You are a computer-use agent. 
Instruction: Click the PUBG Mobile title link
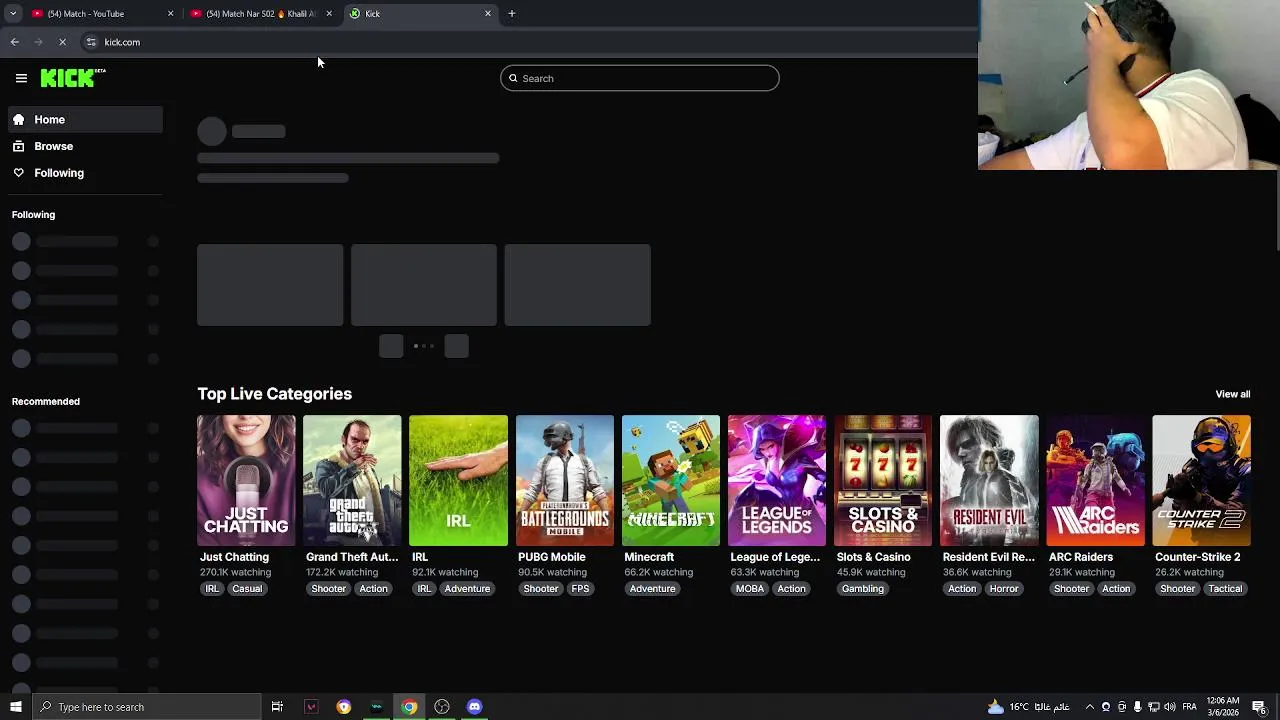click(x=552, y=557)
